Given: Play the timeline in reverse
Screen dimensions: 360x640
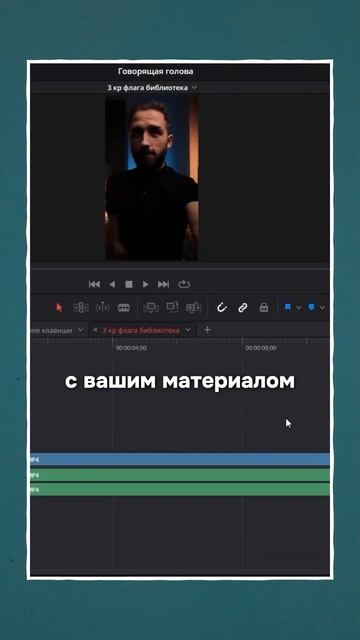Looking at the screenshot, I should pos(112,284).
